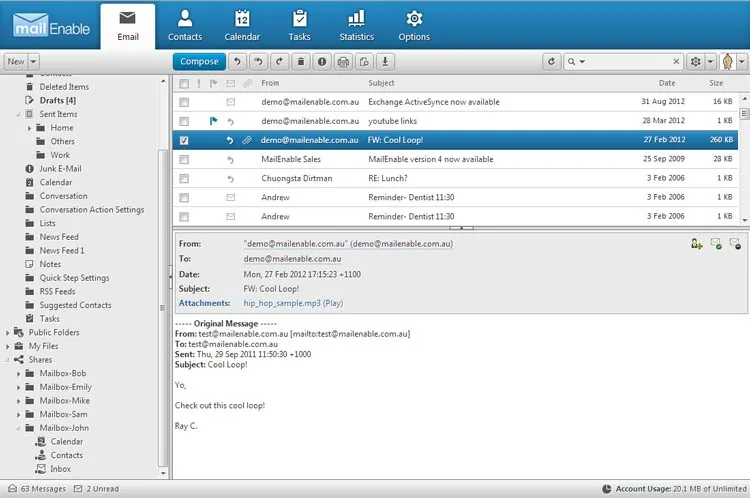Image resolution: width=750 pixels, height=498 pixels.
Task: Click the download message toolbar icon
Action: pyautogui.click(x=385, y=62)
